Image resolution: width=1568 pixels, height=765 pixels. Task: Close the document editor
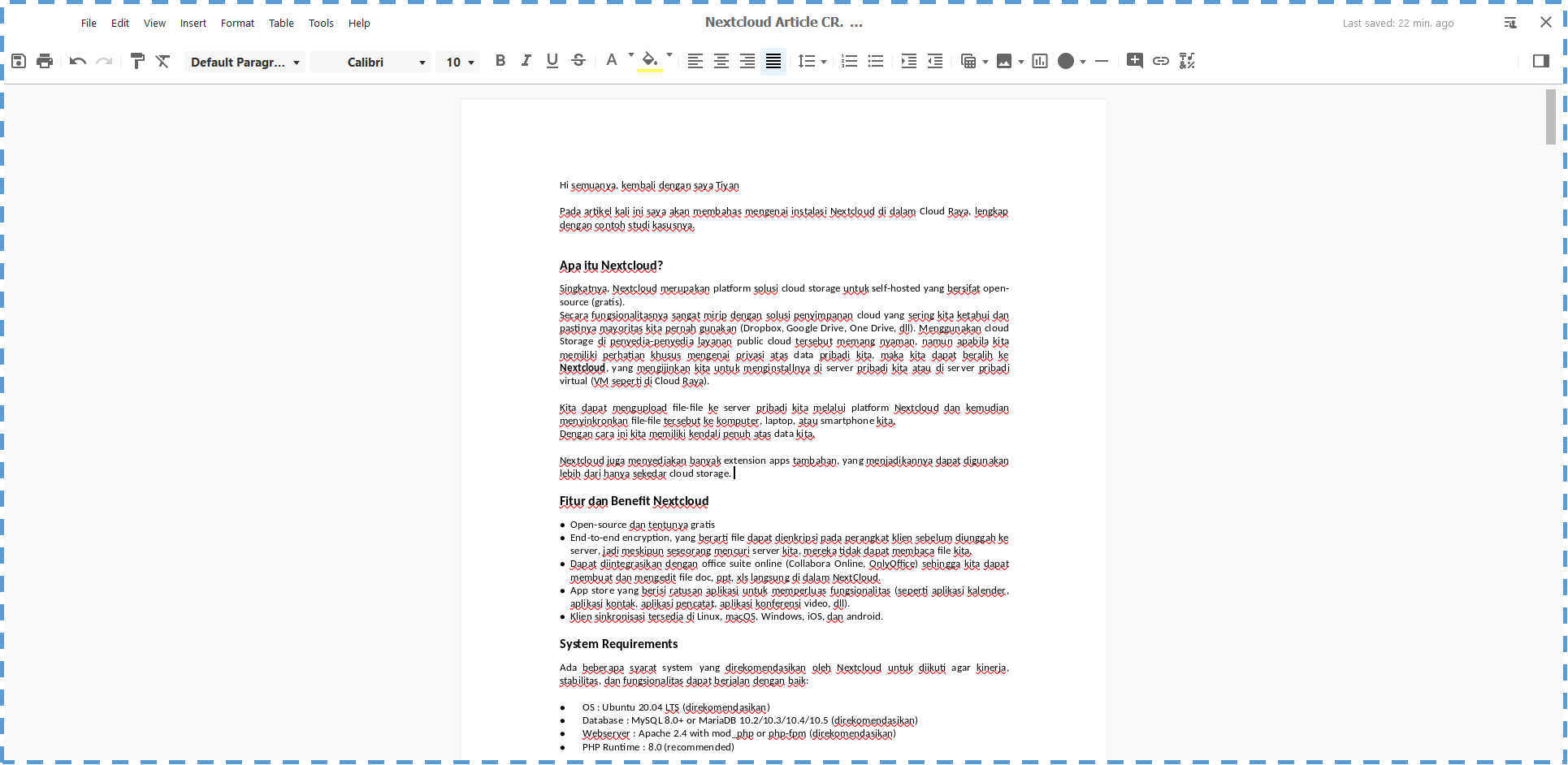(1546, 23)
